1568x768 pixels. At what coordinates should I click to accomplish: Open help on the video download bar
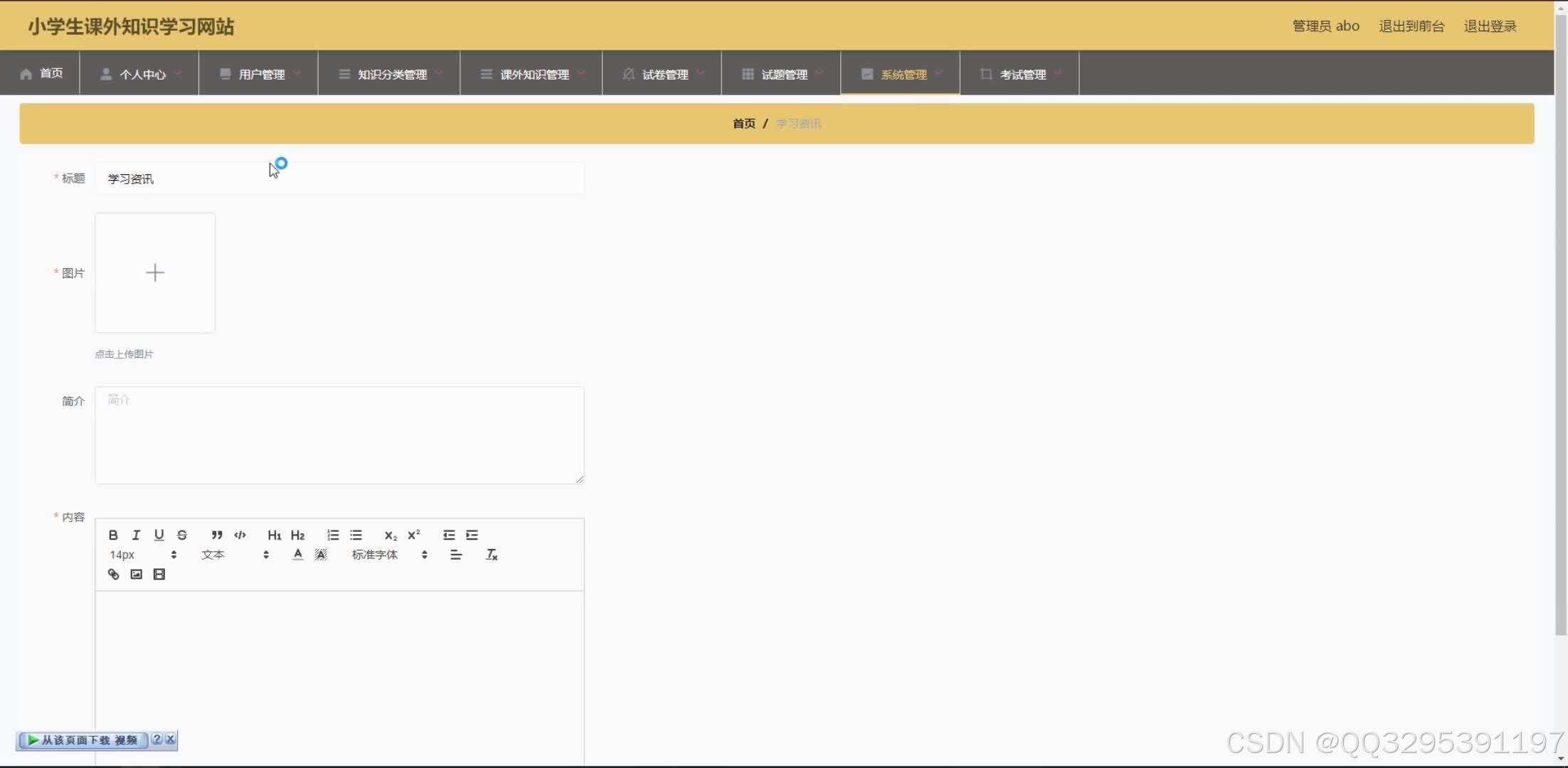[157, 740]
